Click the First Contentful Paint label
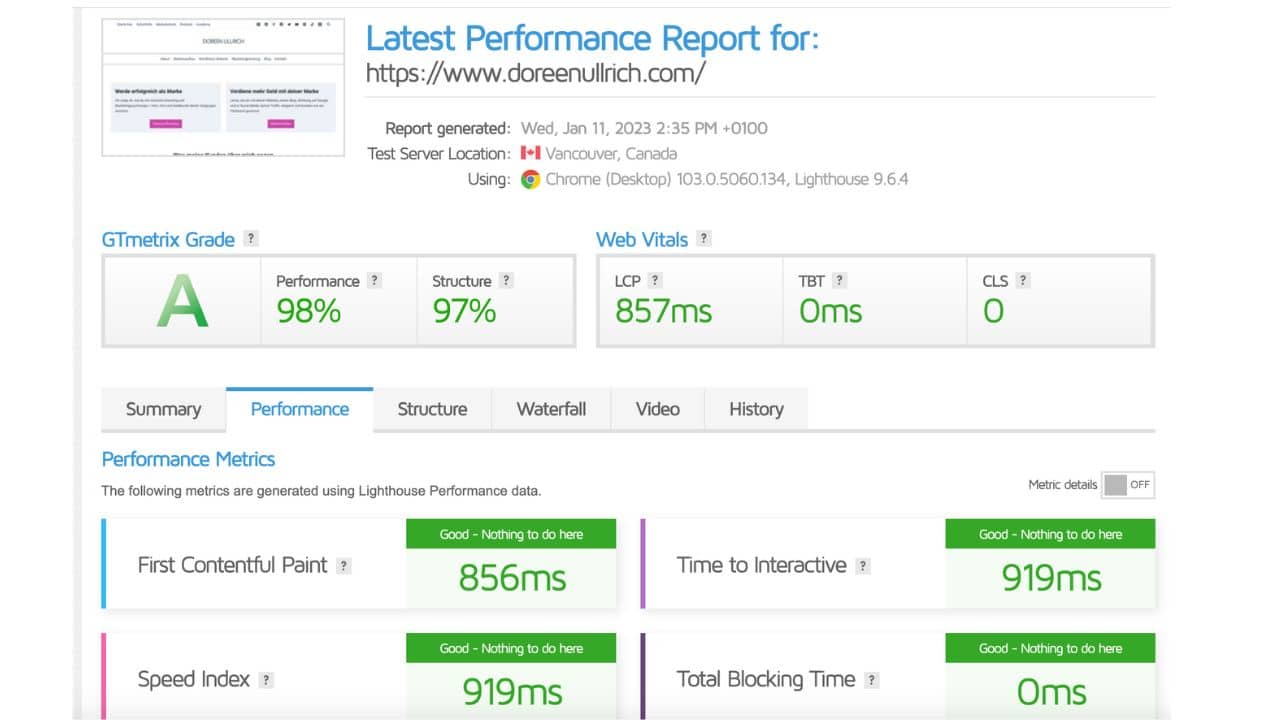Image resolution: width=1280 pixels, height=720 pixels. point(232,565)
